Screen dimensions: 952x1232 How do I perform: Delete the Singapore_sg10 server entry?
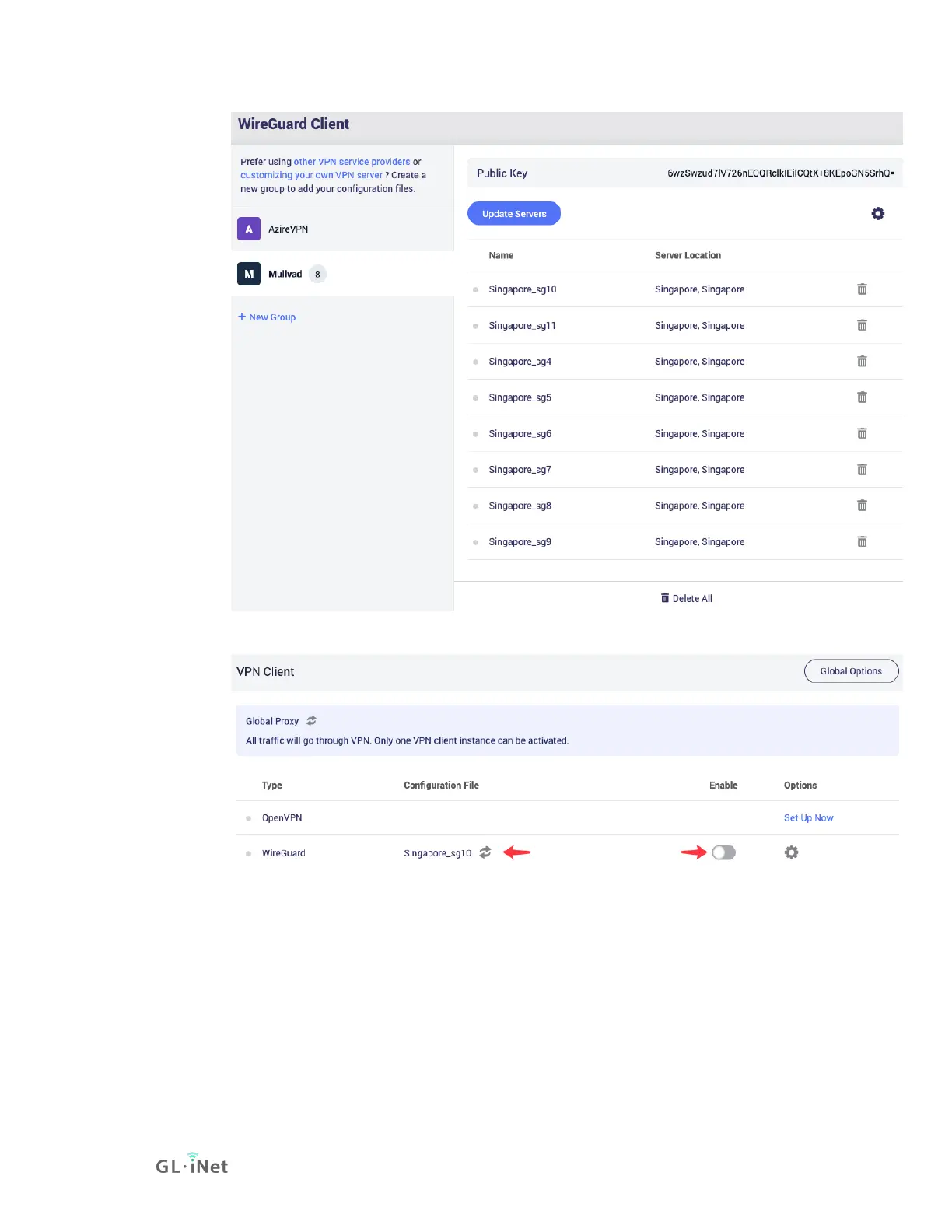coord(862,289)
